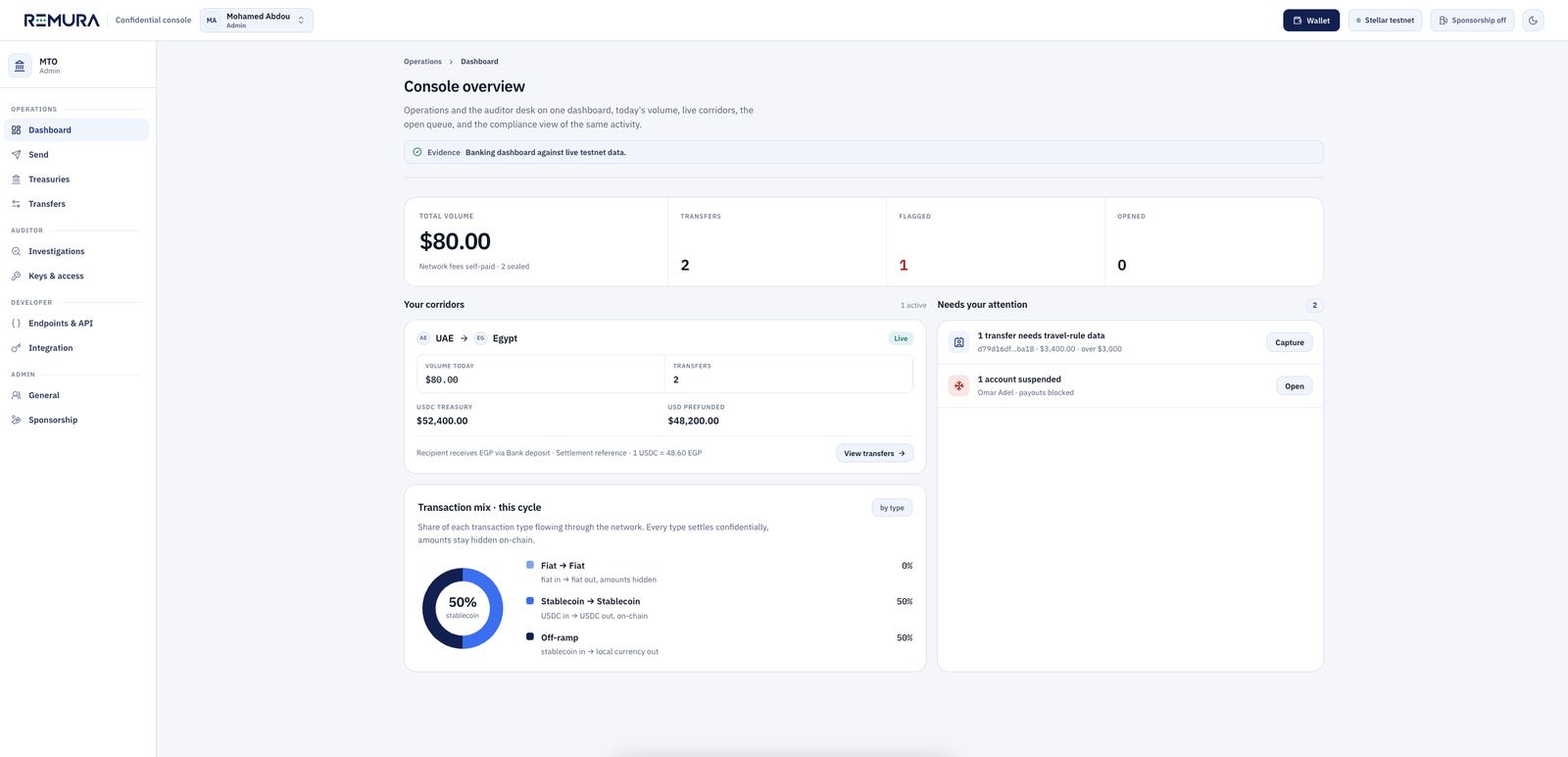Toggle dark mode moon icon
This screenshot has width=1568, height=757.
tap(1533, 20)
